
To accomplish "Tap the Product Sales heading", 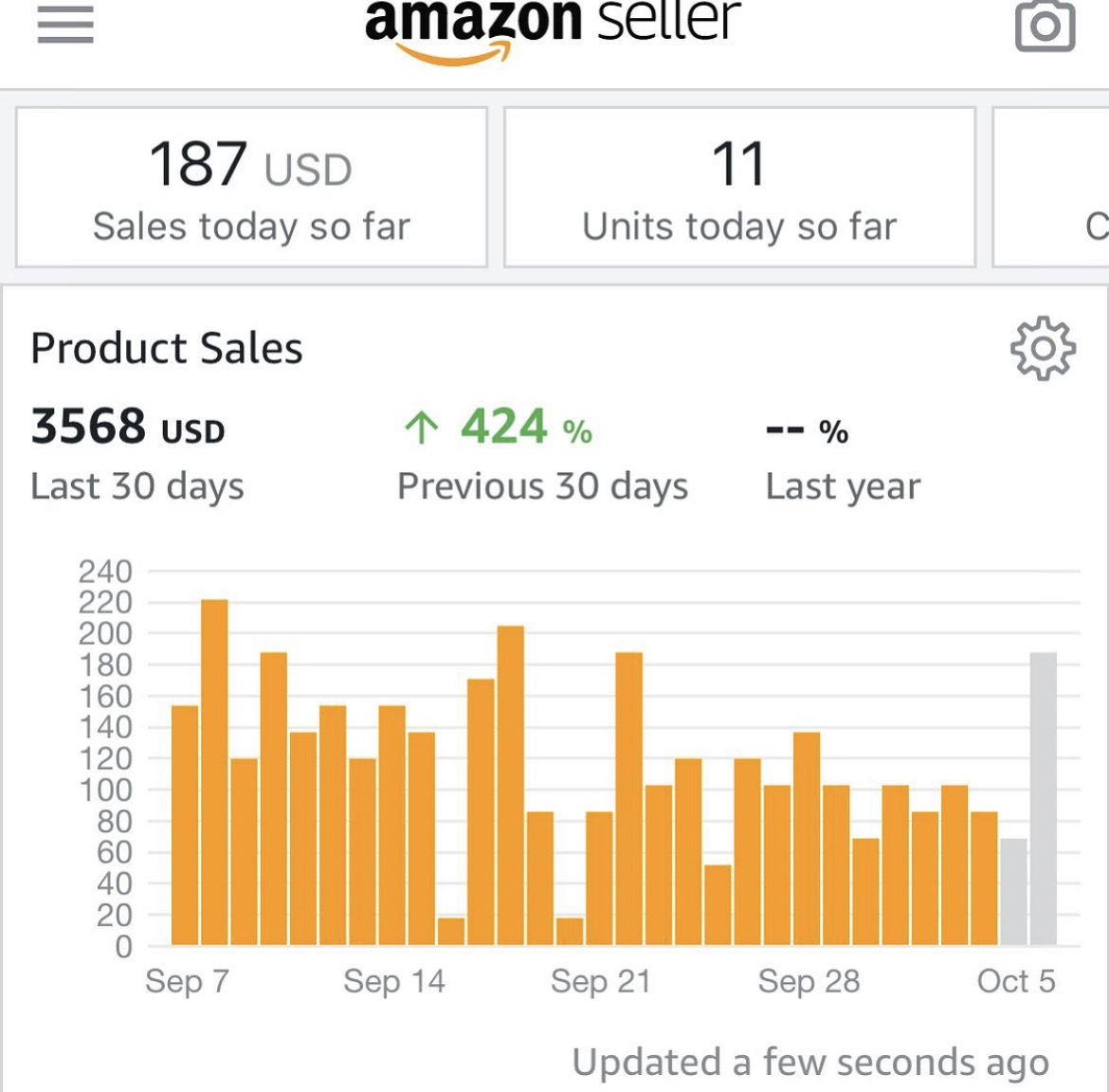I will [x=167, y=349].
